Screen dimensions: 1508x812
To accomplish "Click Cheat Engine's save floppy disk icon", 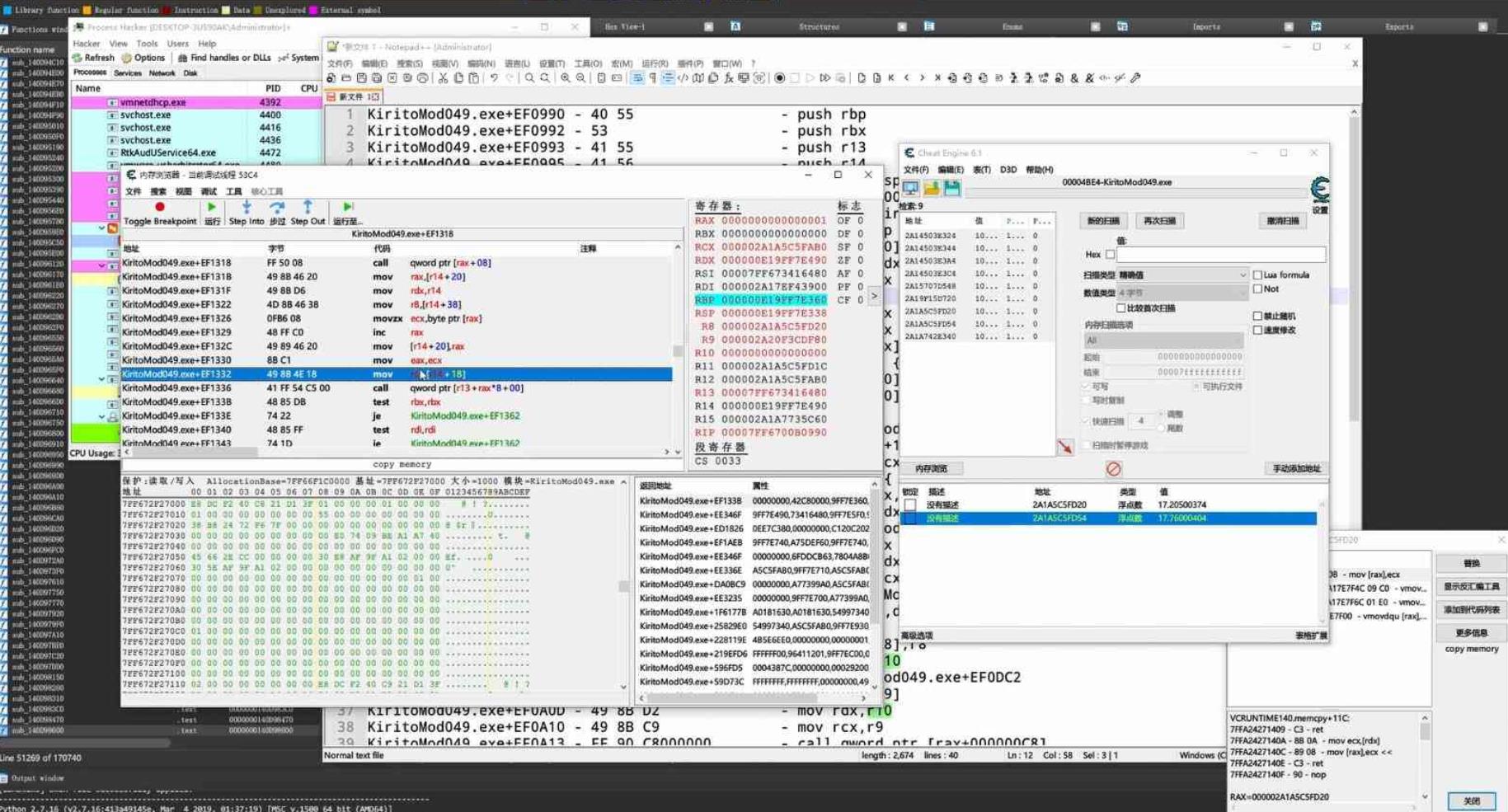I will tap(952, 189).
